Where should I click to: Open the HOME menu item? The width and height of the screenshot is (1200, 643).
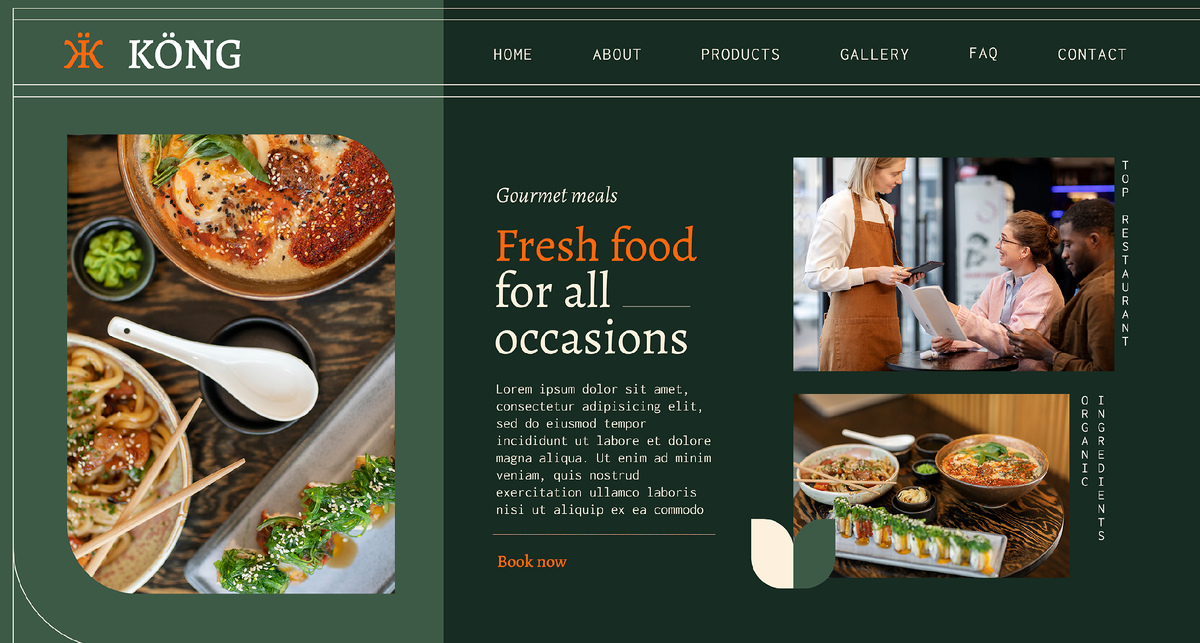pyautogui.click(x=513, y=55)
